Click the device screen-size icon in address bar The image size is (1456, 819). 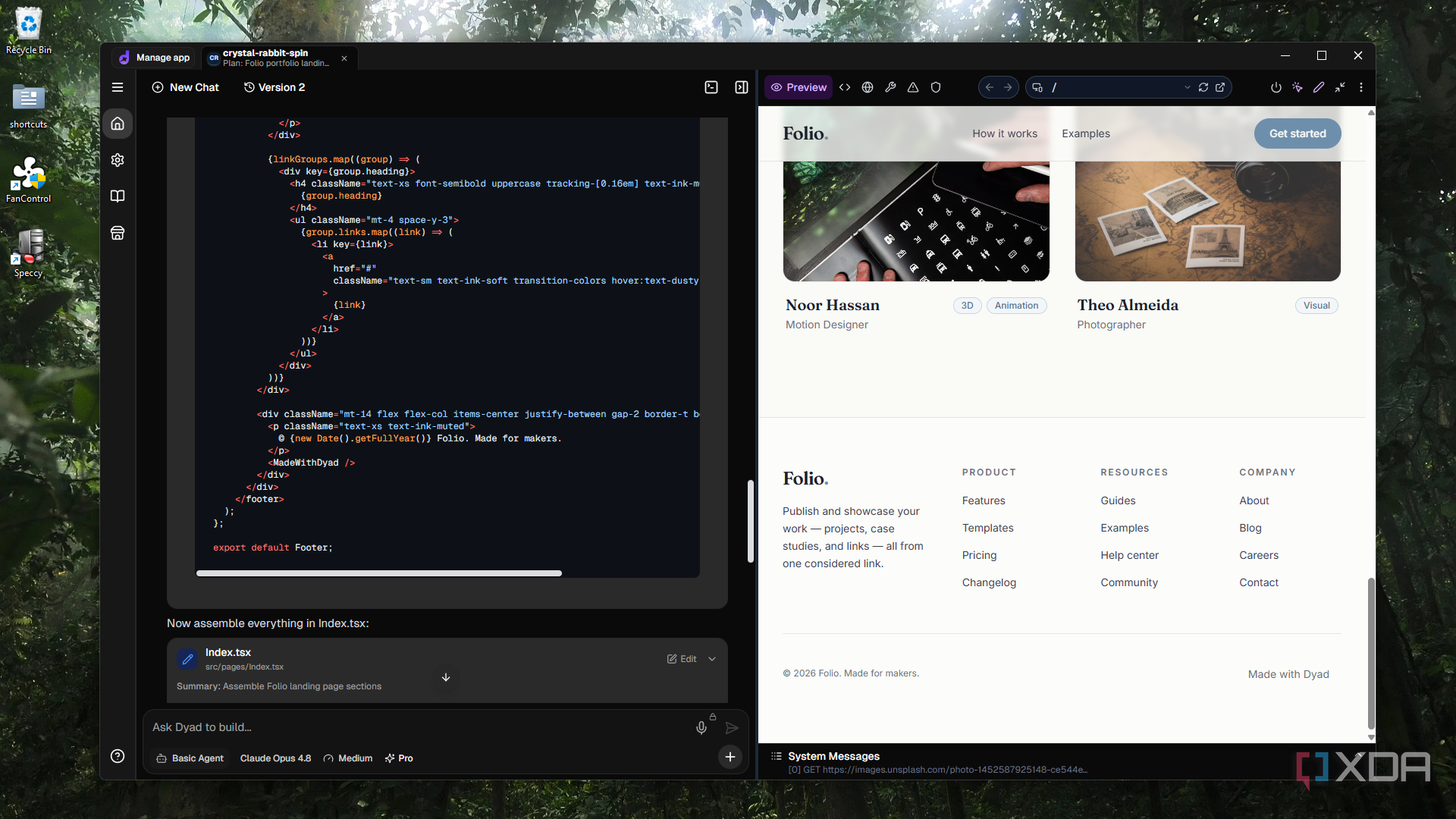[x=1037, y=87]
